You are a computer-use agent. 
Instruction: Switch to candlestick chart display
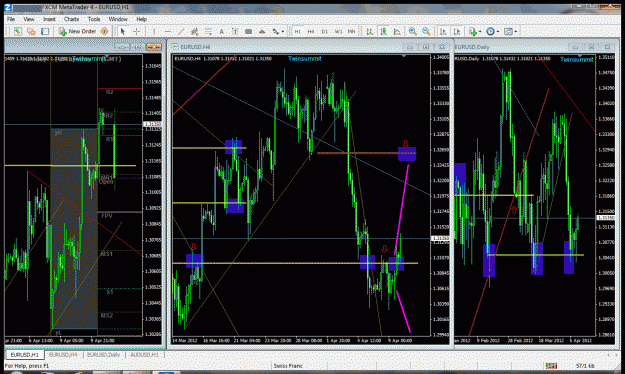click(x=383, y=31)
